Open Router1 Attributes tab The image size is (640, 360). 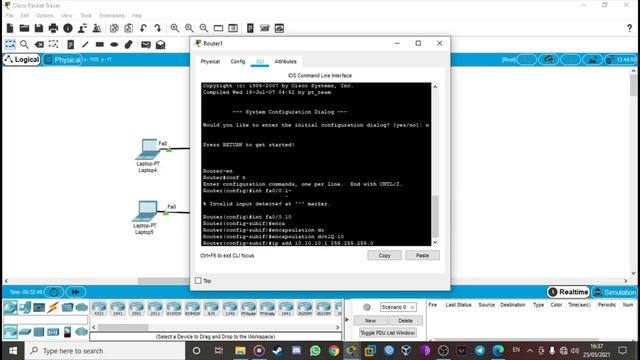click(x=285, y=61)
